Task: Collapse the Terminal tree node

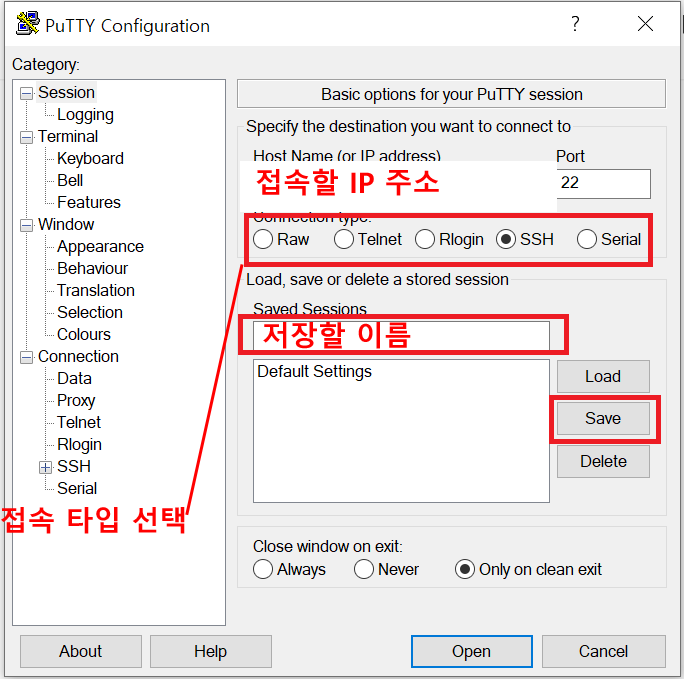Action: click(x=27, y=137)
